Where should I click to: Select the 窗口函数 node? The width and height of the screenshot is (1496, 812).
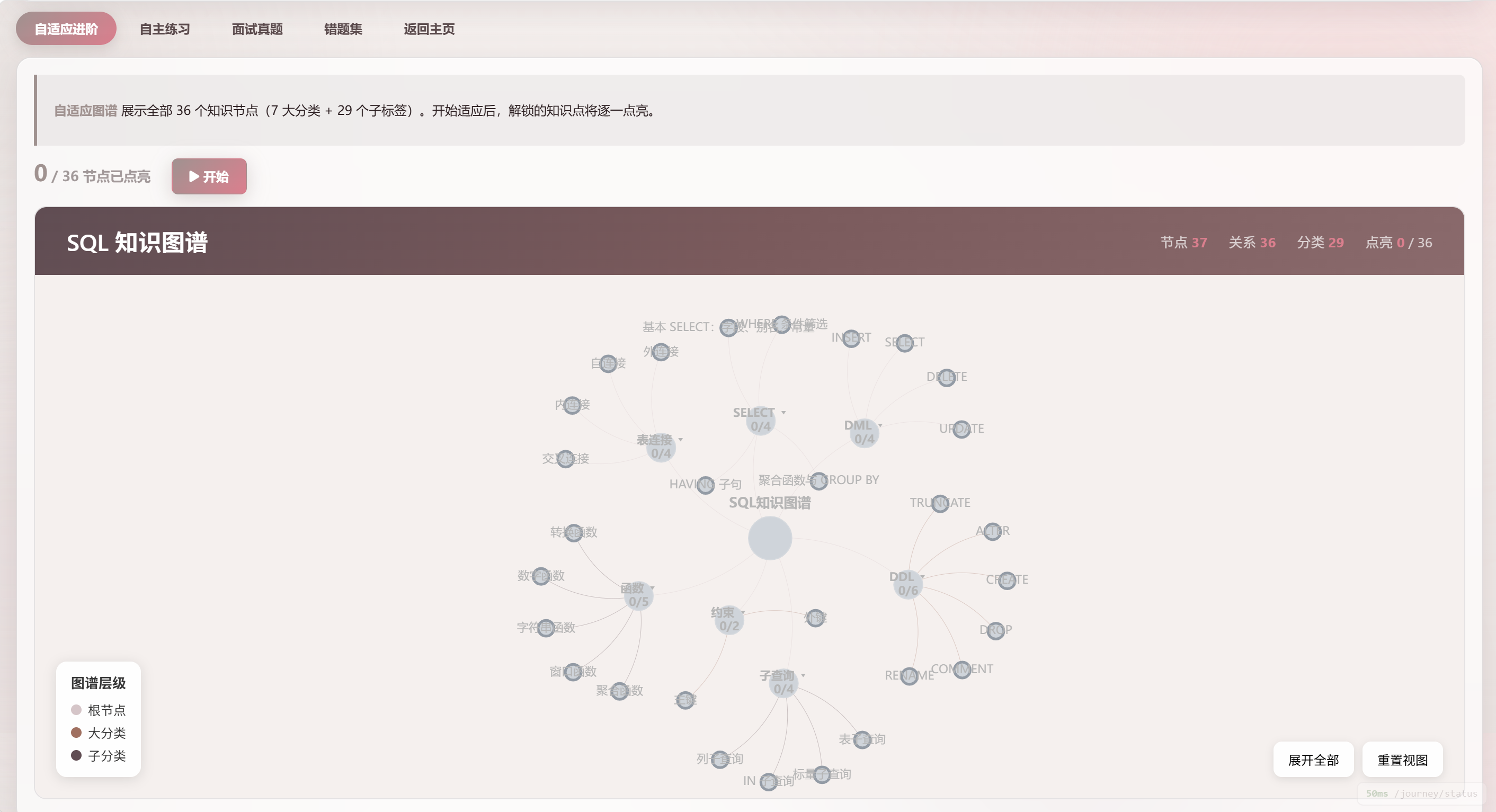click(x=573, y=672)
